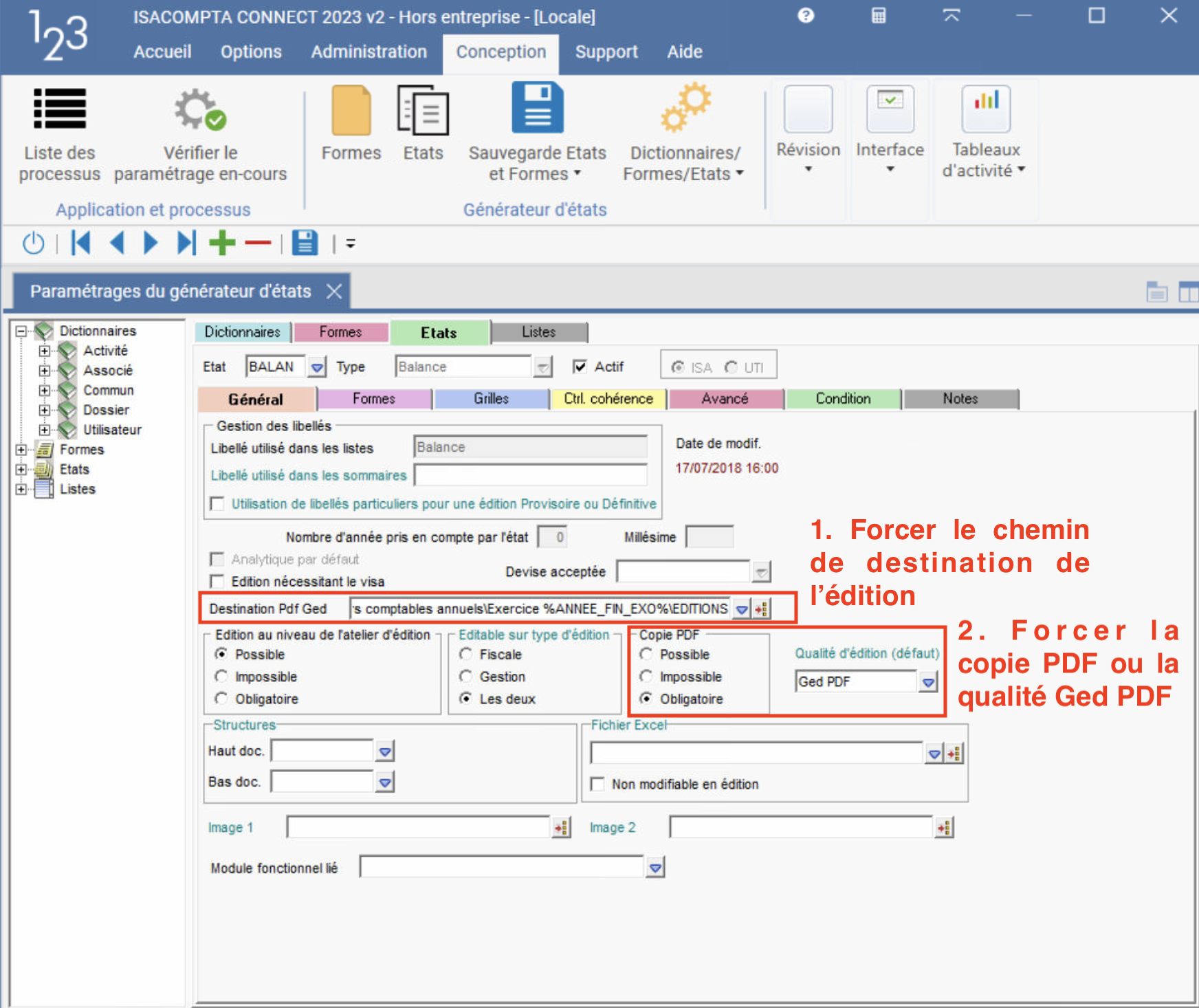
Task: Open Qualité d'édition Ged PDF dropdown
Action: [928, 682]
